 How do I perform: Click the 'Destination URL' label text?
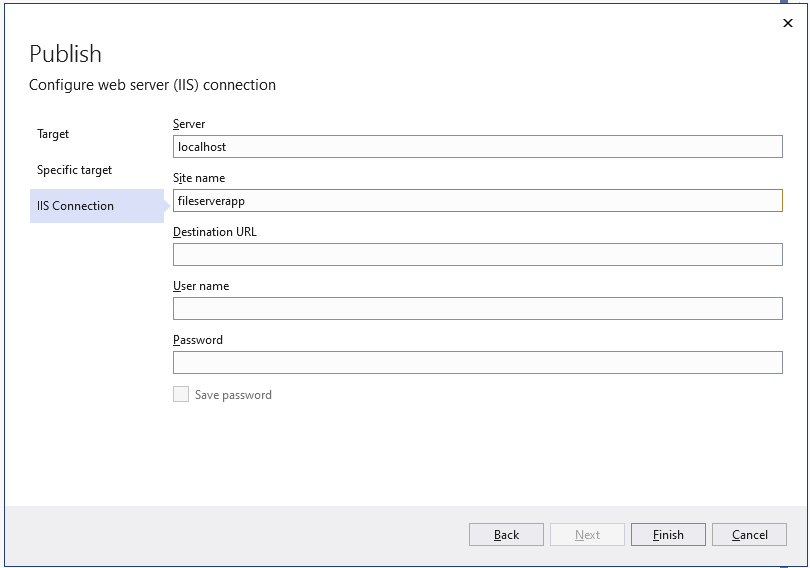click(x=215, y=232)
